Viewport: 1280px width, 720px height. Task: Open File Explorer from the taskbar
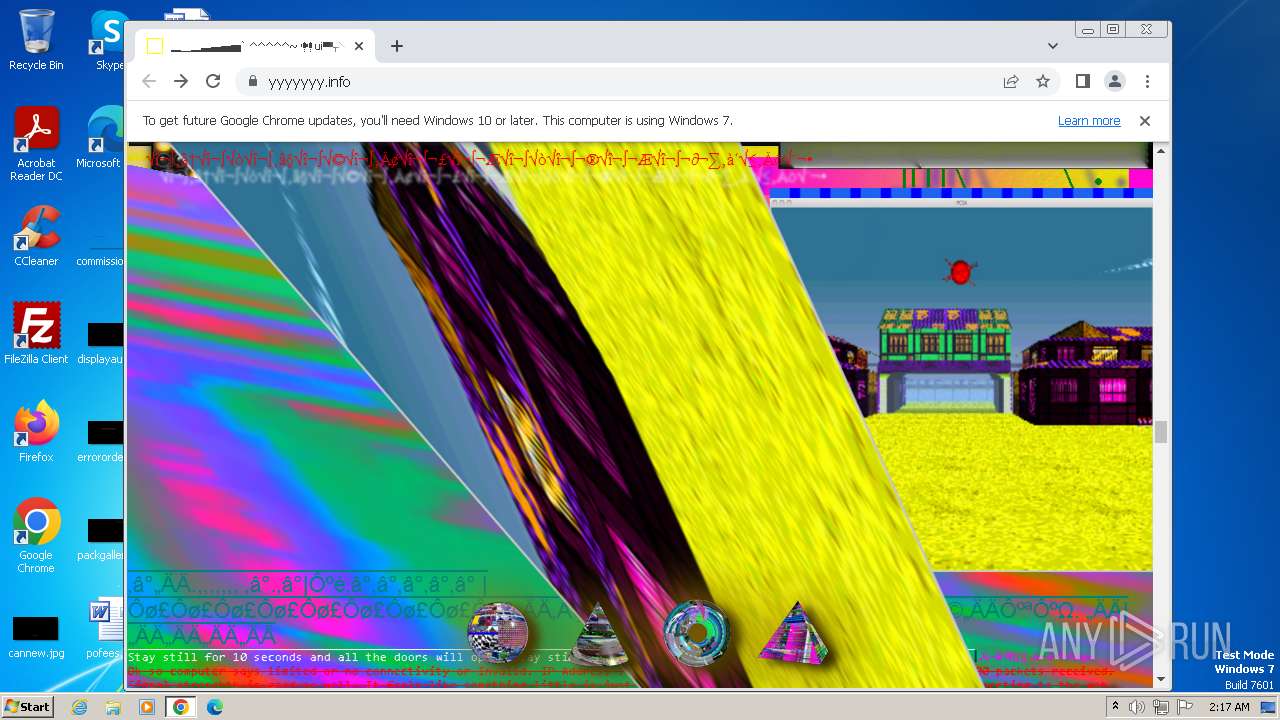[x=113, y=707]
